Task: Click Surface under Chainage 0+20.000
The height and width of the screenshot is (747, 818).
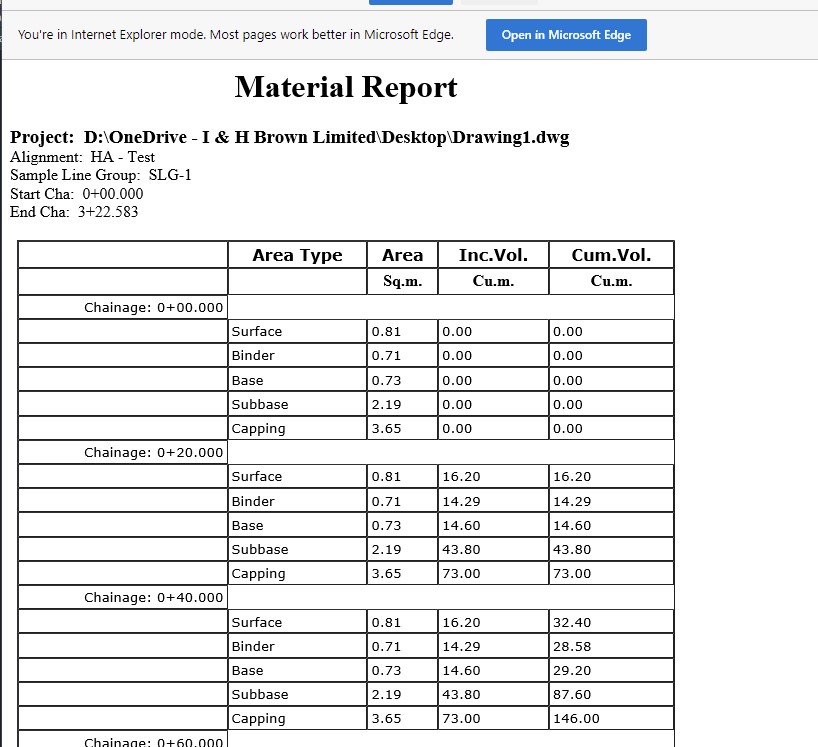Action: pyautogui.click(x=257, y=476)
